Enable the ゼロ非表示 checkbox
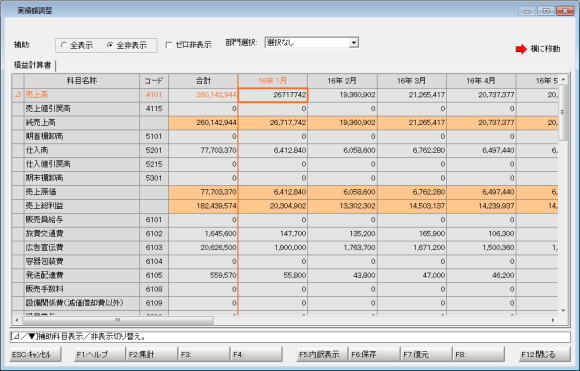Screen dimensions: 580x371 tap(169, 45)
